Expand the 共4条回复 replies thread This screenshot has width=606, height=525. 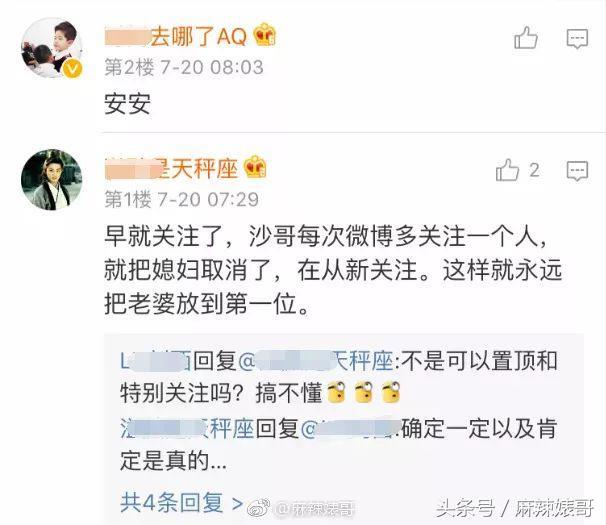(182, 503)
